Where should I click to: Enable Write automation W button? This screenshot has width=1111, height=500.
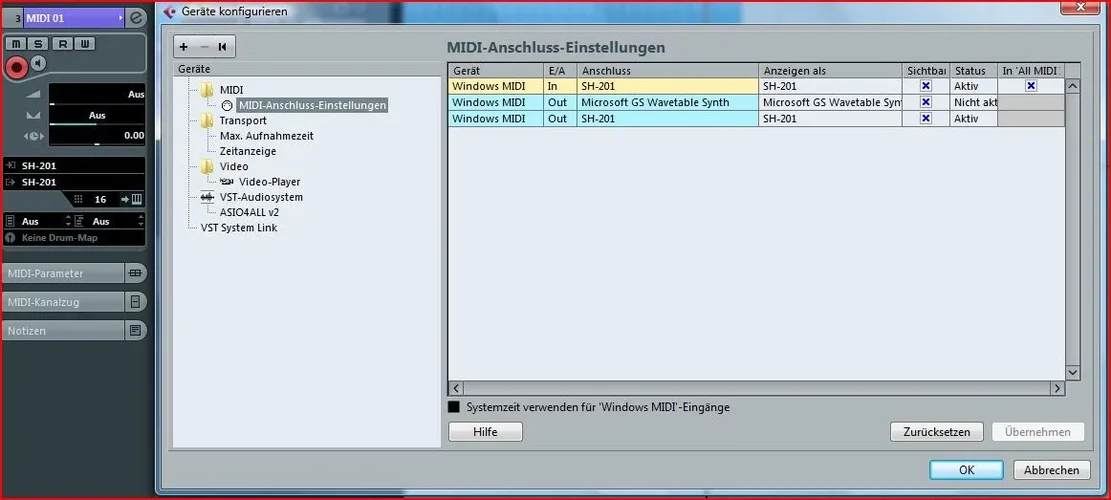point(84,44)
